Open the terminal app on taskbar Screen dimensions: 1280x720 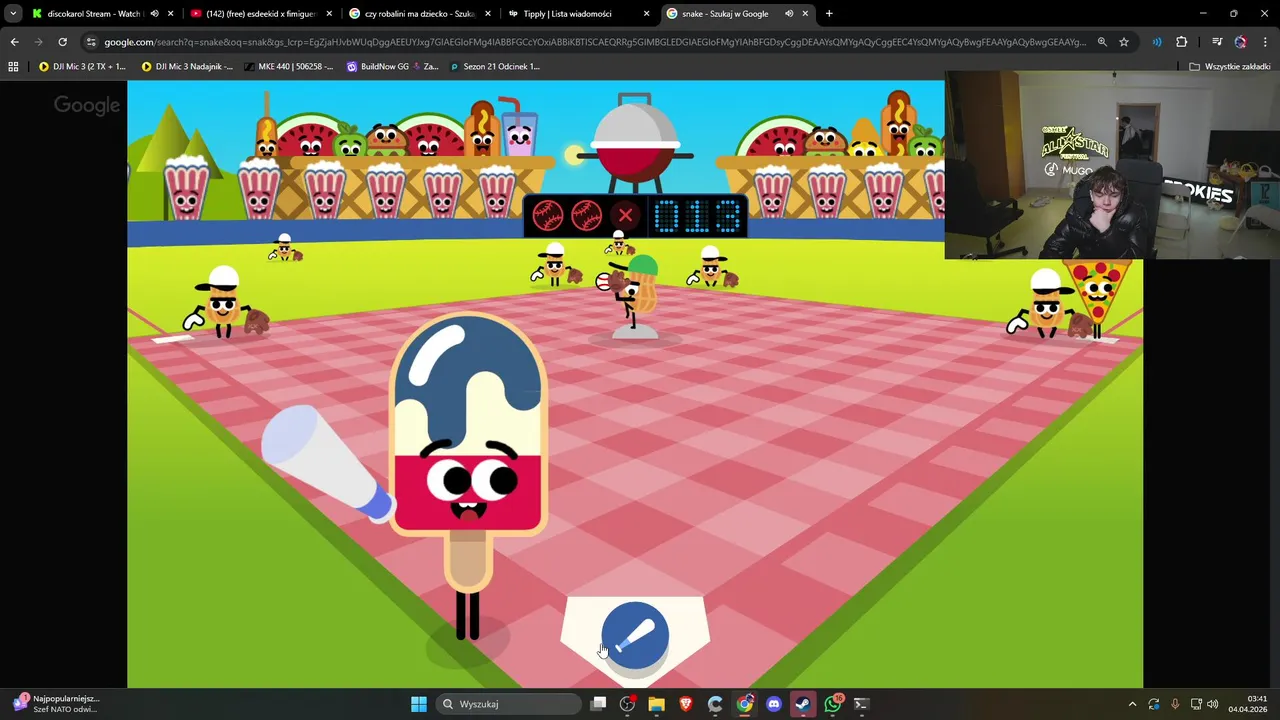[x=862, y=704]
